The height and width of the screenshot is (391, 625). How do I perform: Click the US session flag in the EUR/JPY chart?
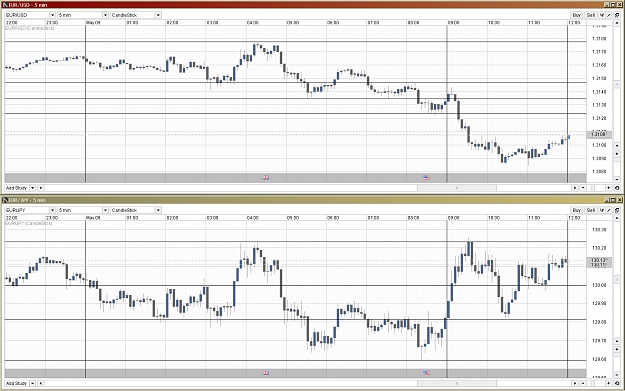click(x=426, y=373)
